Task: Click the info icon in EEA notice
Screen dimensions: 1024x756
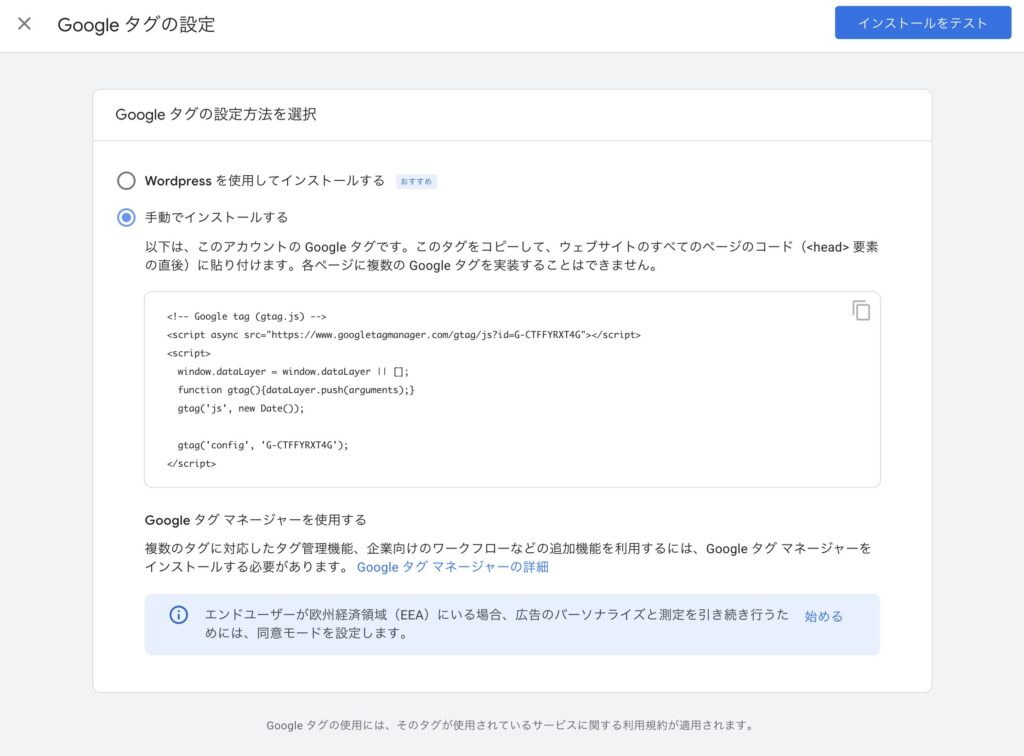Action: [179, 615]
